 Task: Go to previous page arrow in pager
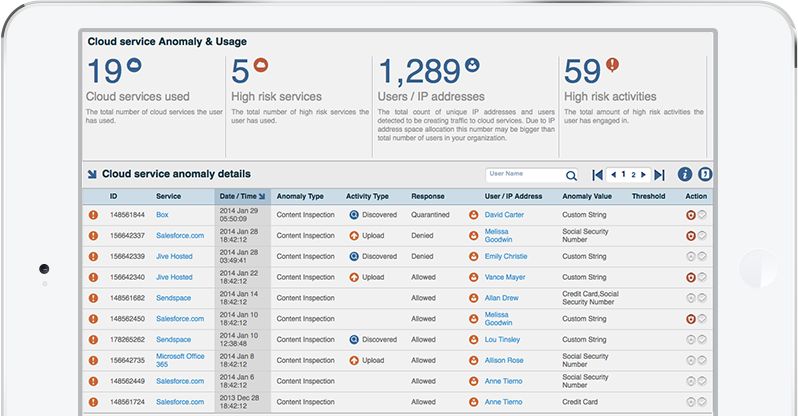[613, 175]
